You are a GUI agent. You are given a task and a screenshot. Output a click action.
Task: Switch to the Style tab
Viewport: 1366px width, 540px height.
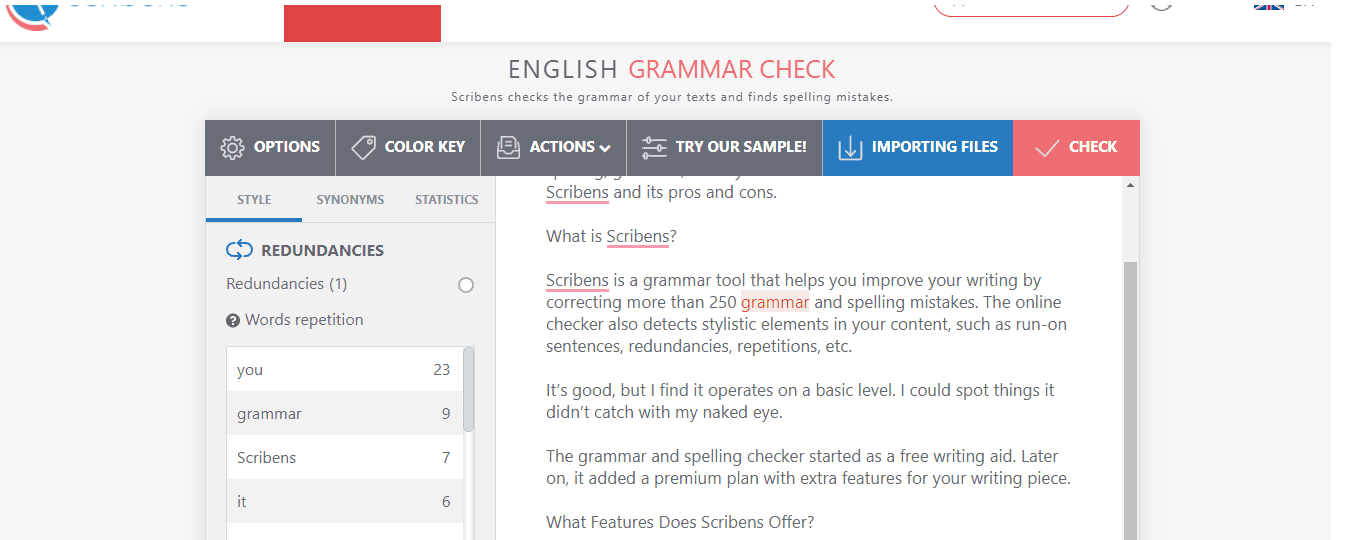pos(254,199)
